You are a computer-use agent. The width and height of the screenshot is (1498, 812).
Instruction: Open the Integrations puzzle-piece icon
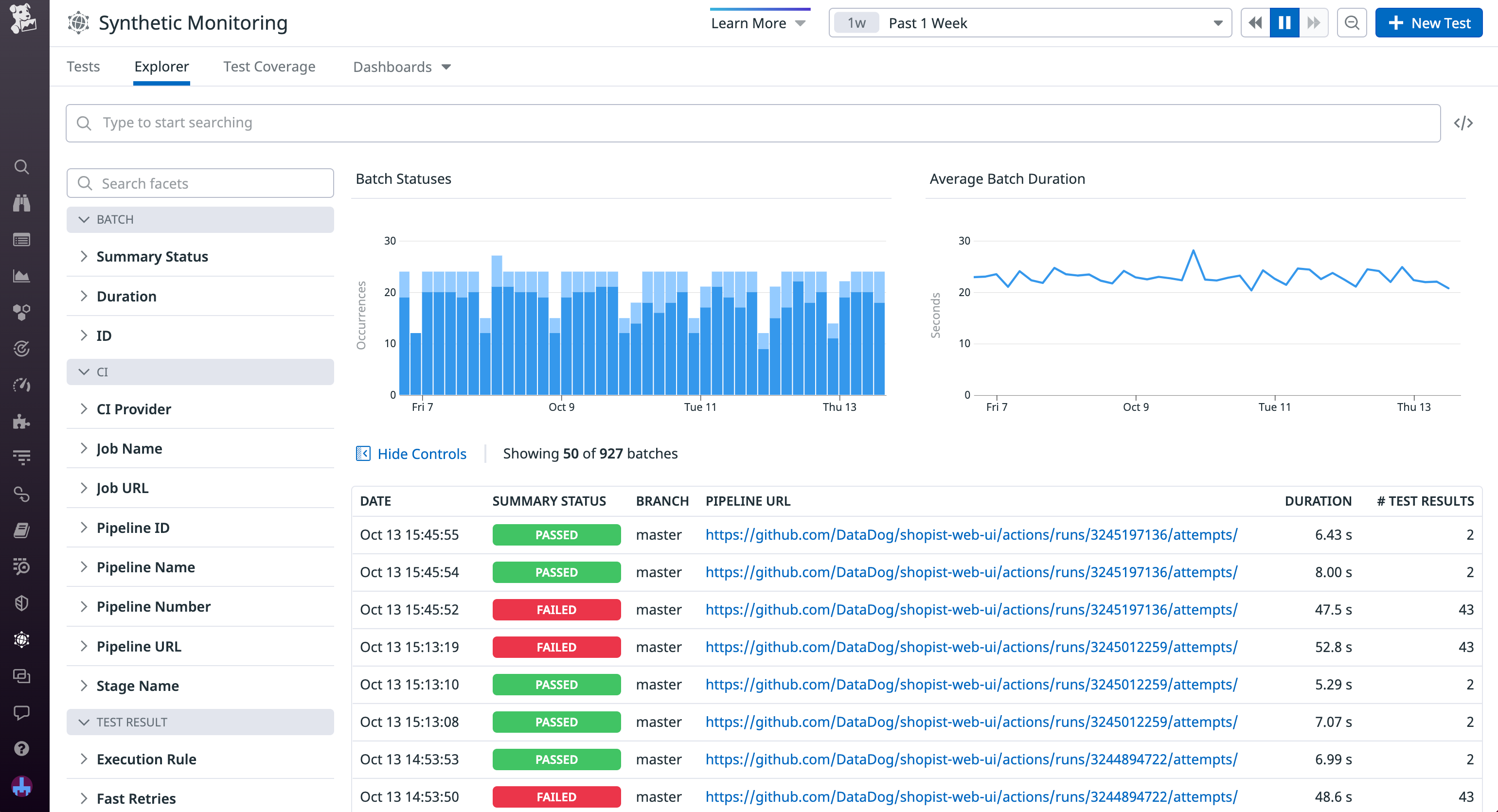(21, 422)
